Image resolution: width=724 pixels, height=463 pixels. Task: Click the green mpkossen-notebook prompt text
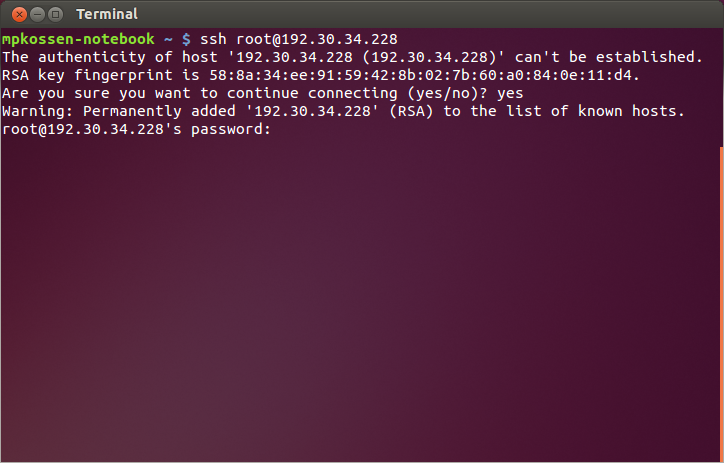coord(78,39)
